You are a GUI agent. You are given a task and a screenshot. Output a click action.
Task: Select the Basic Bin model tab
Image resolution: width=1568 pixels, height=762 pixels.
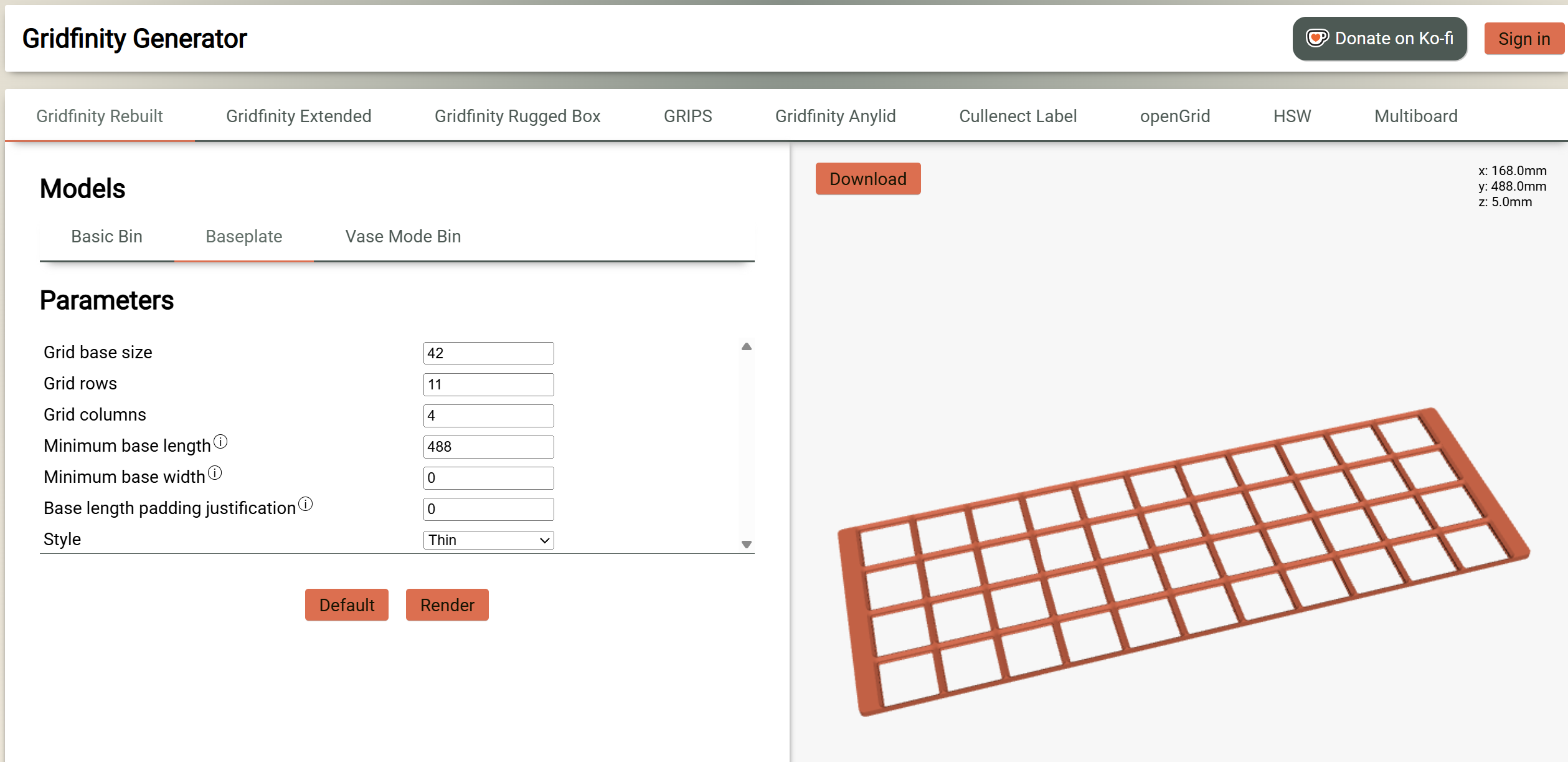click(x=107, y=237)
